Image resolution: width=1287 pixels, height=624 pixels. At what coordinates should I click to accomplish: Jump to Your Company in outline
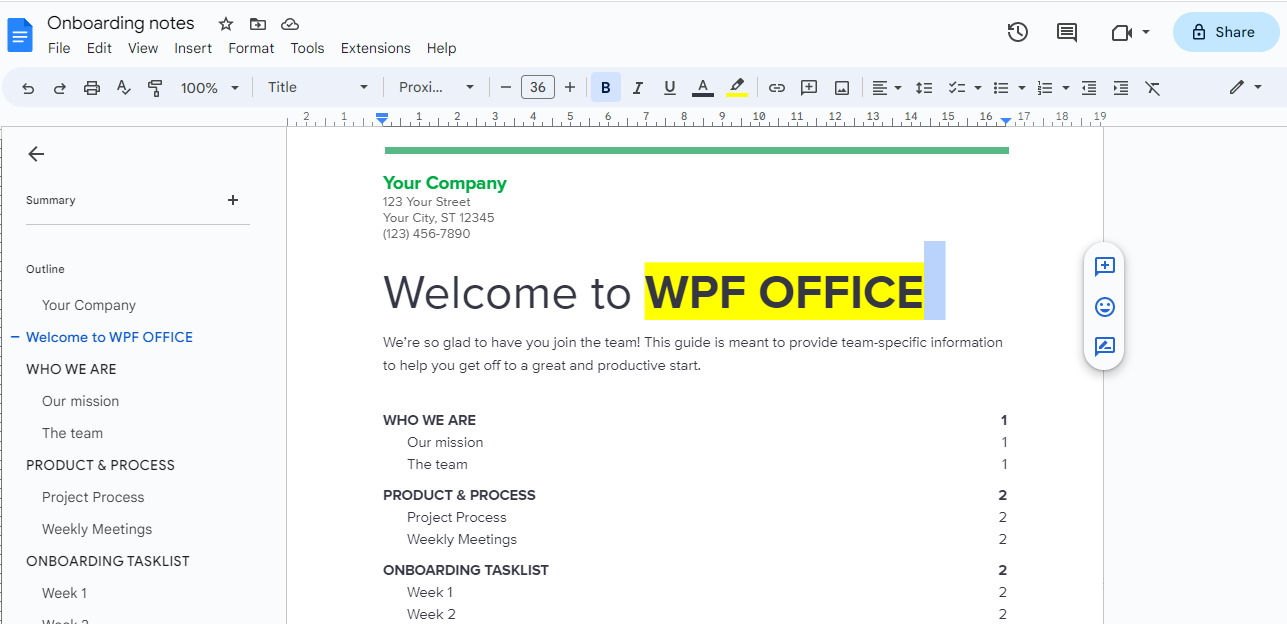coord(89,305)
